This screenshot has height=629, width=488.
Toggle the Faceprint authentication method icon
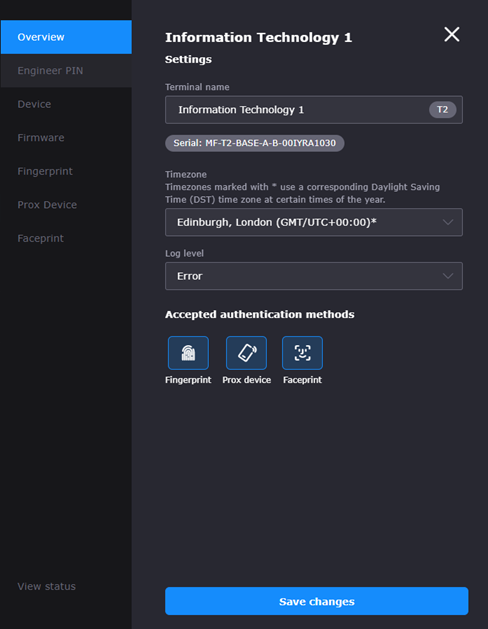tap(302, 353)
